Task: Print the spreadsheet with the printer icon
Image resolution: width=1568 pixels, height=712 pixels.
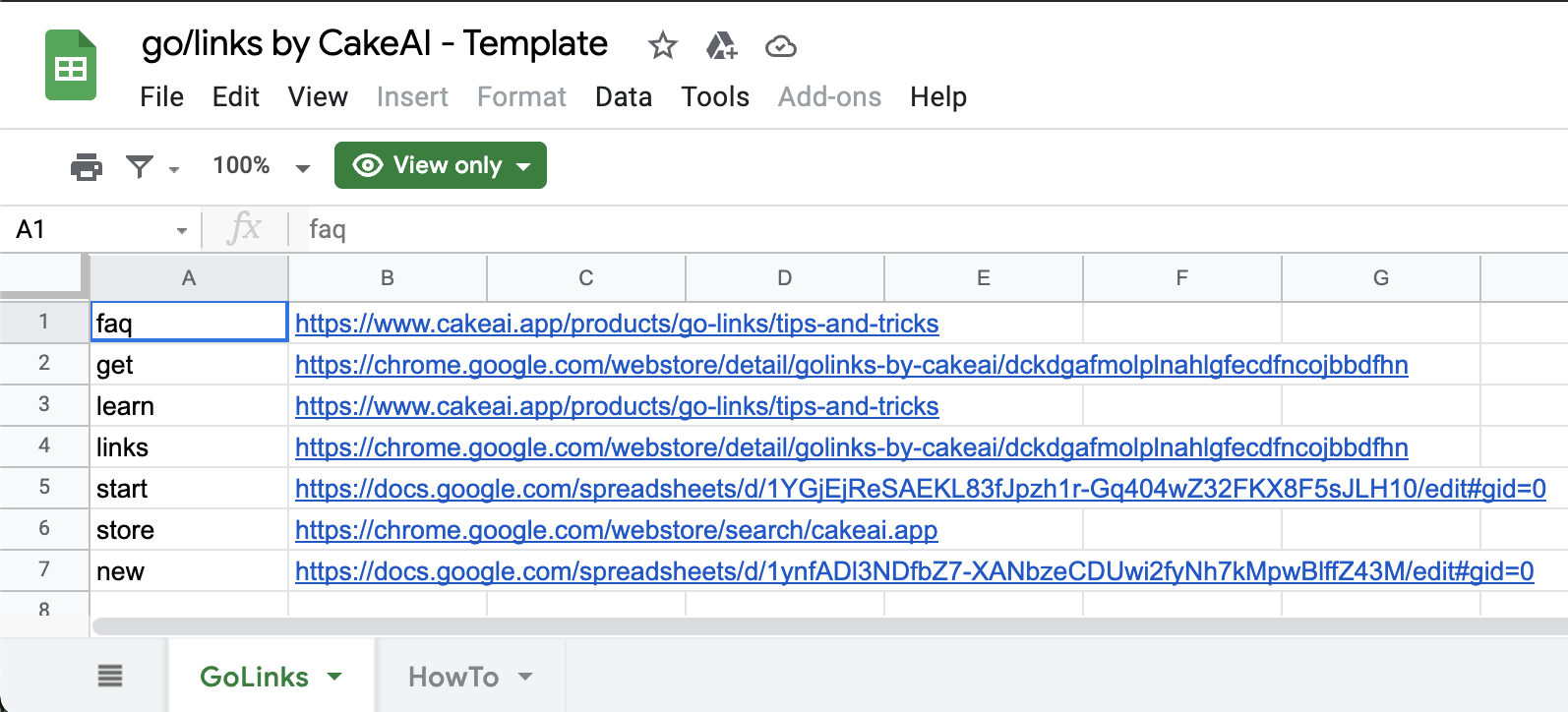Action: (87, 166)
